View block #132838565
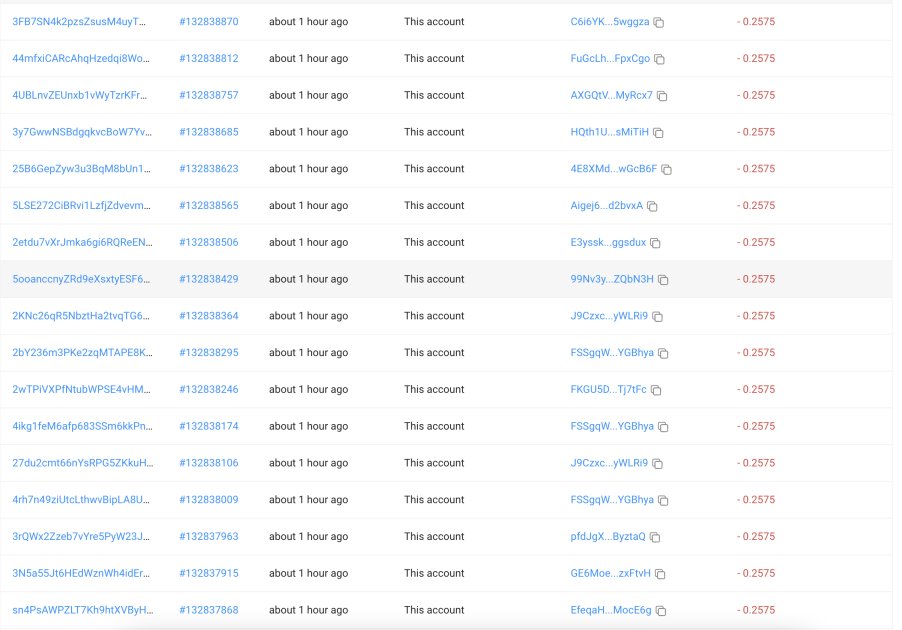Viewport: 902px width, 630px height. (x=209, y=206)
